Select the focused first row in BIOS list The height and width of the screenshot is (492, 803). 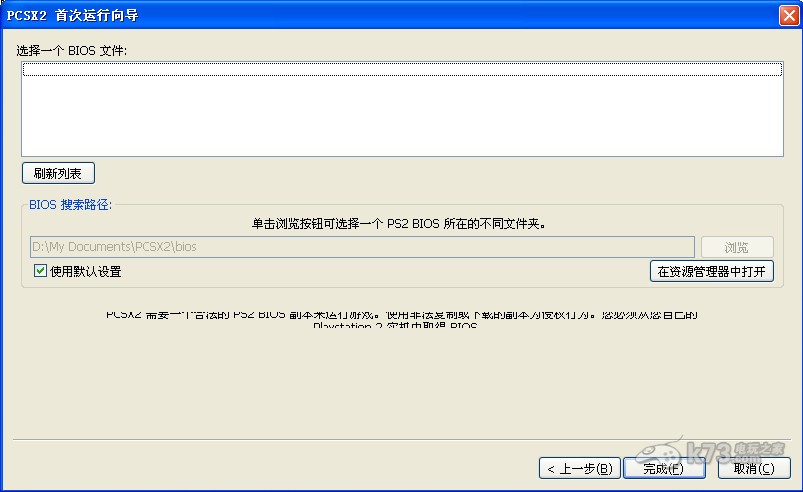400,70
